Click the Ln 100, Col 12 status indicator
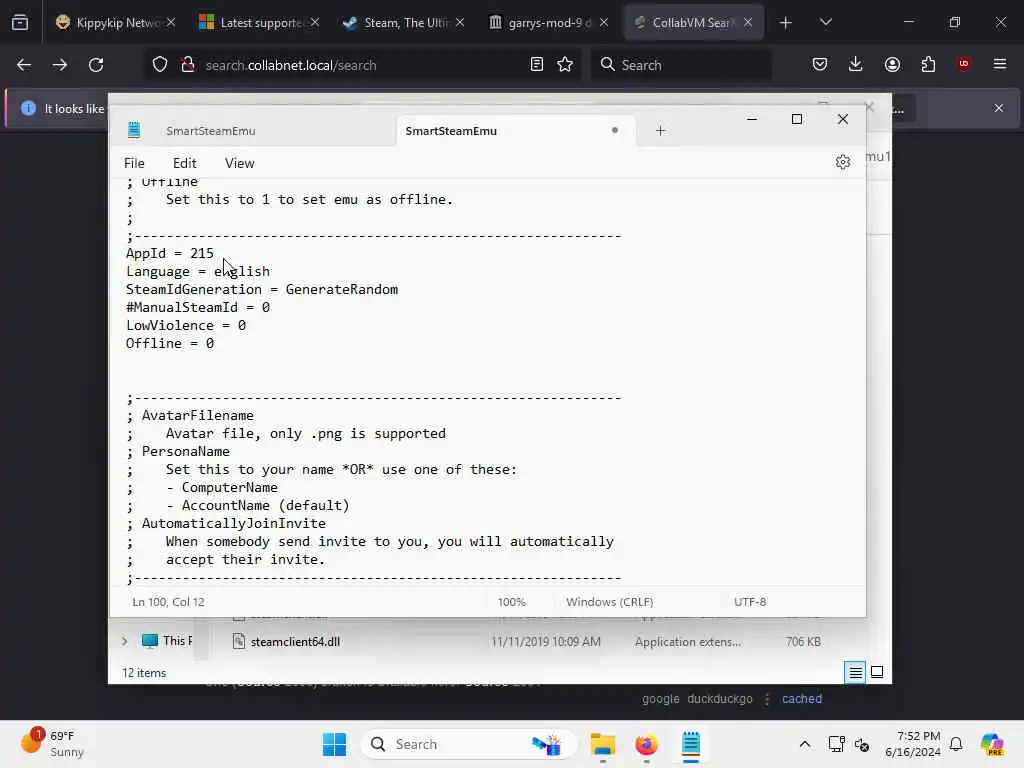 [168, 601]
